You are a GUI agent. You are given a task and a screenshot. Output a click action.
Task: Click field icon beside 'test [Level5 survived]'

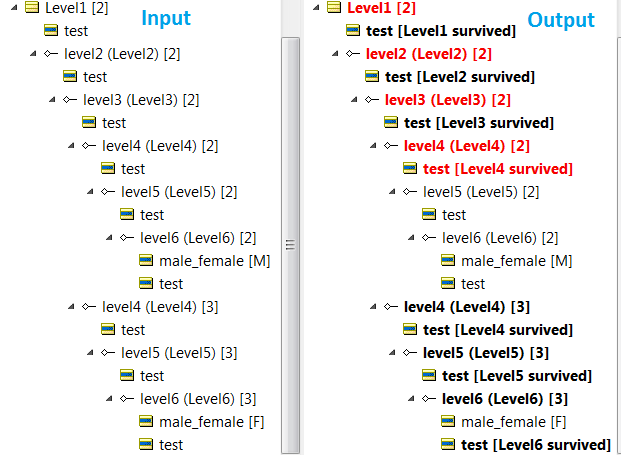(429, 375)
